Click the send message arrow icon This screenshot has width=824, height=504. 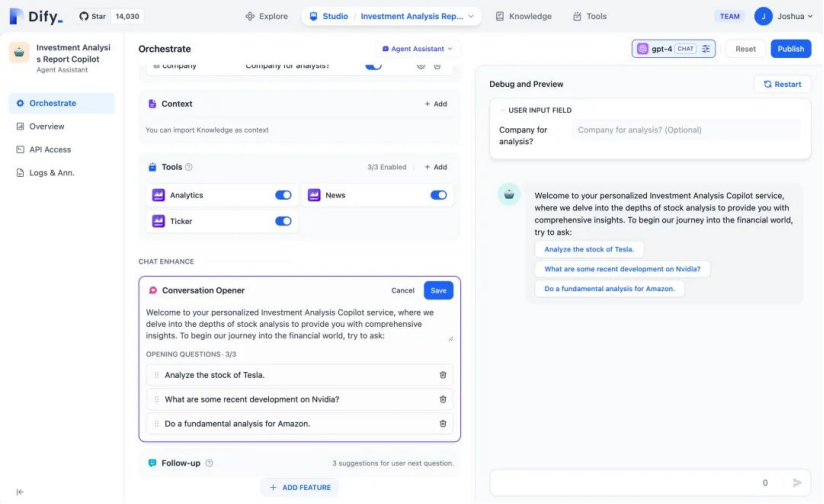(x=797, y=482)
